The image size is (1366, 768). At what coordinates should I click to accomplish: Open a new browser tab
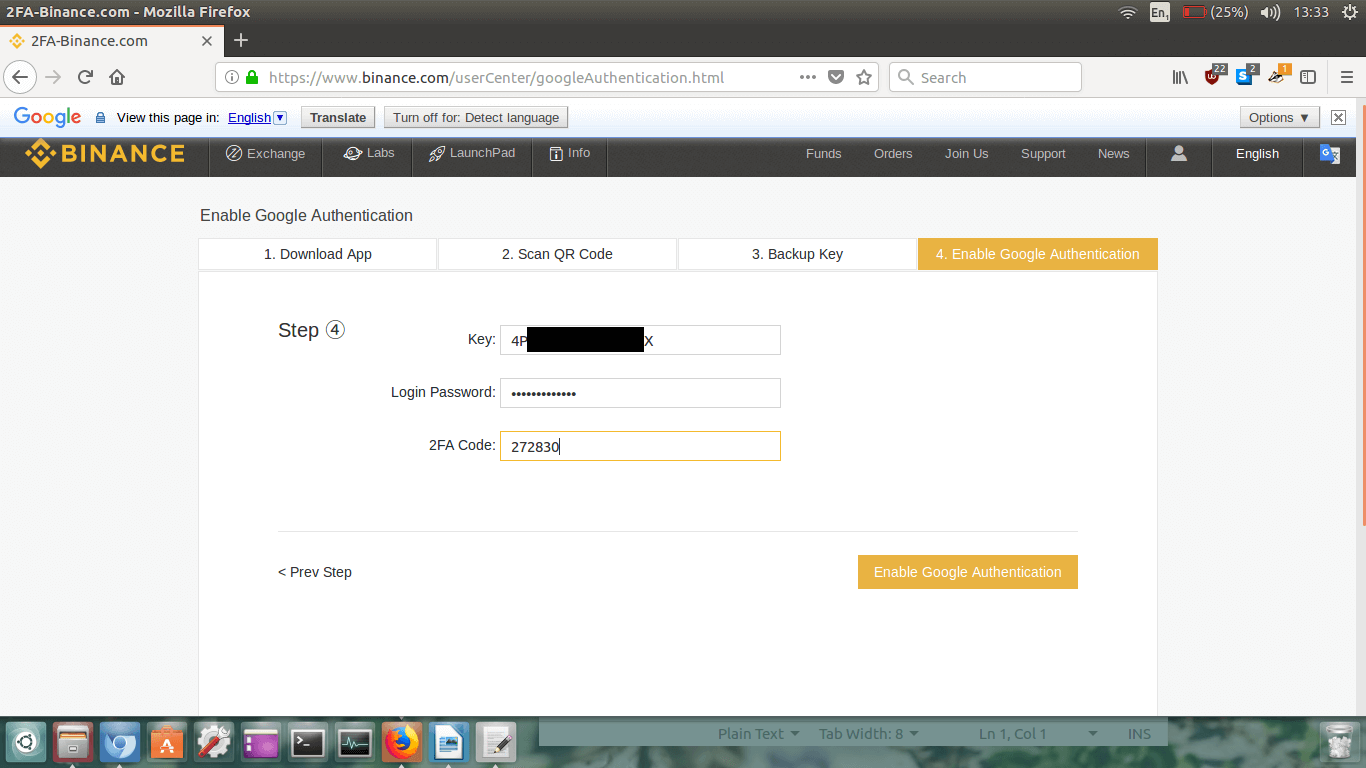click(240, 41)
